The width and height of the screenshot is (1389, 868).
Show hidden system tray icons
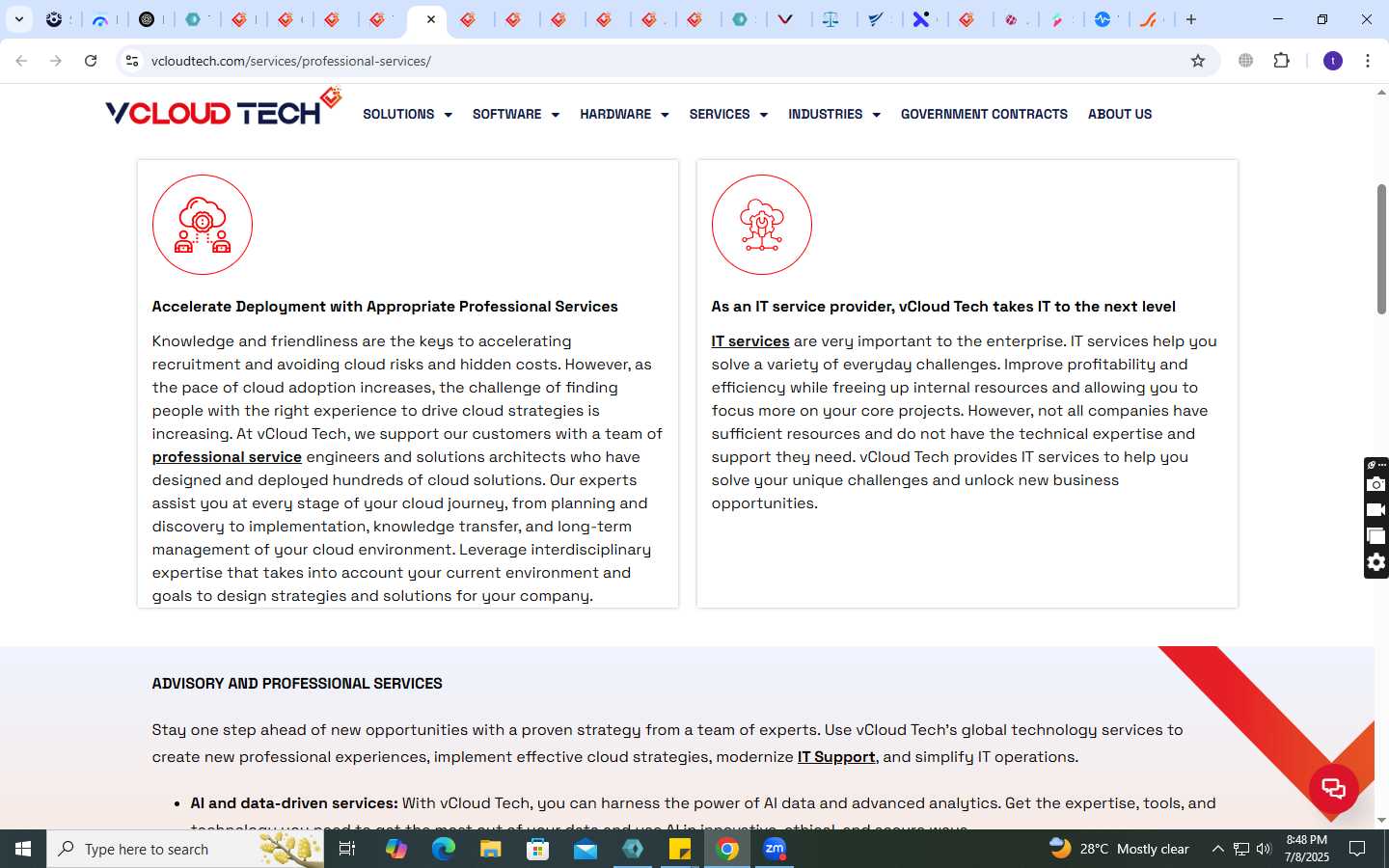(x=1217, y=849)
